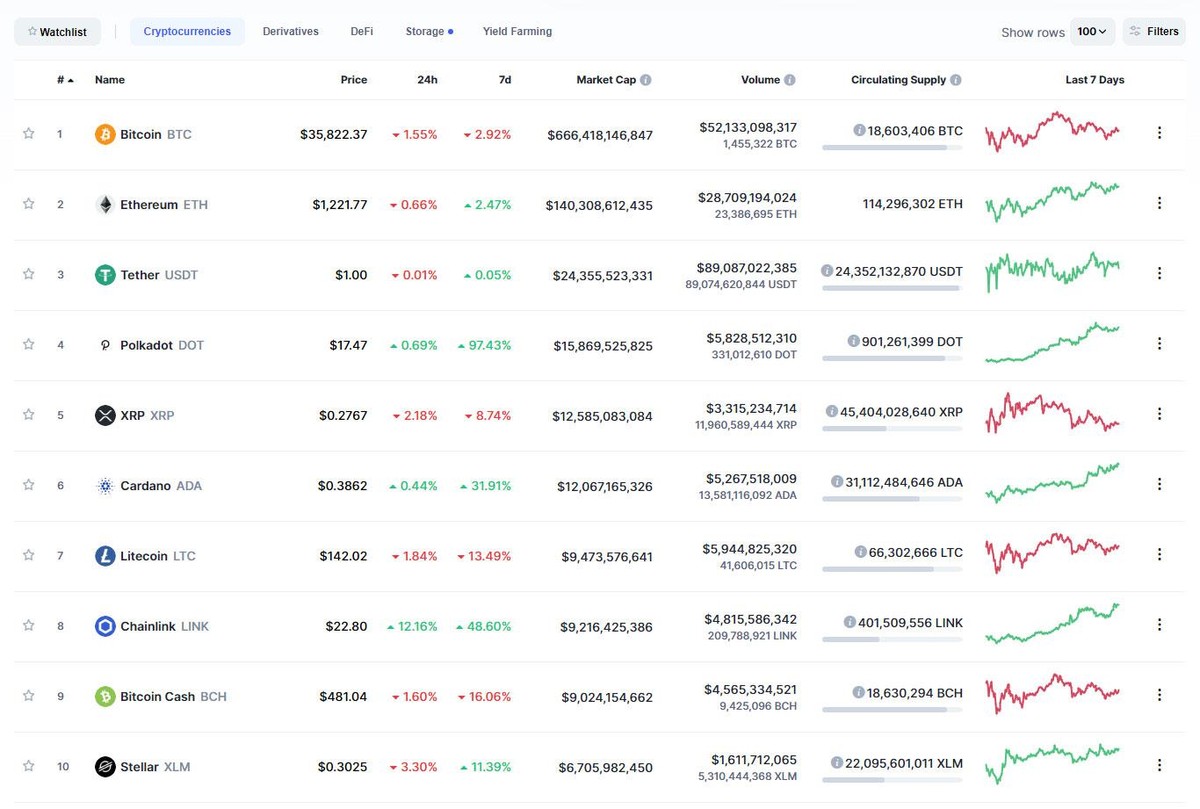Toggle the watchlist star for XRP
Viewport: 1200px width, 809px height.
[x=28, y=414]
